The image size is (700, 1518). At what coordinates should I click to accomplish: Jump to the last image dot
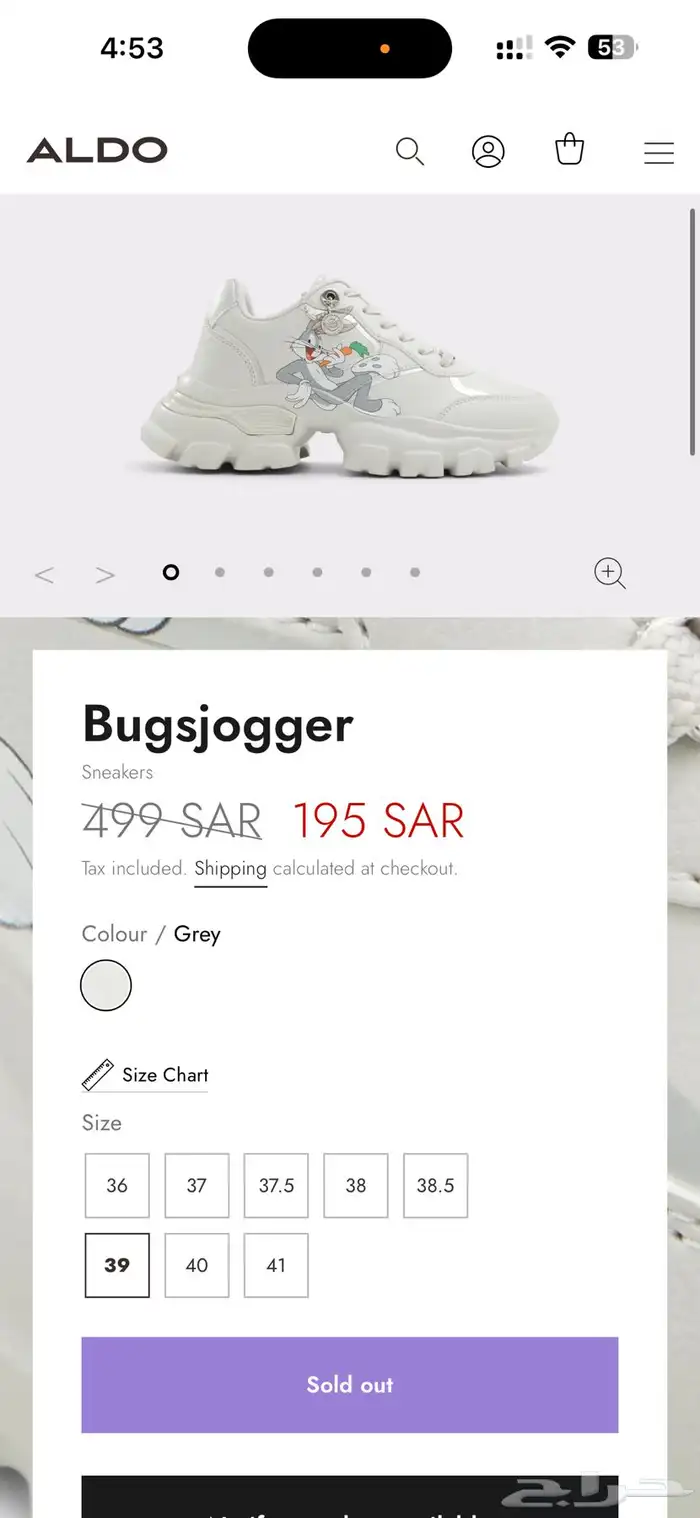click(415, 572)
